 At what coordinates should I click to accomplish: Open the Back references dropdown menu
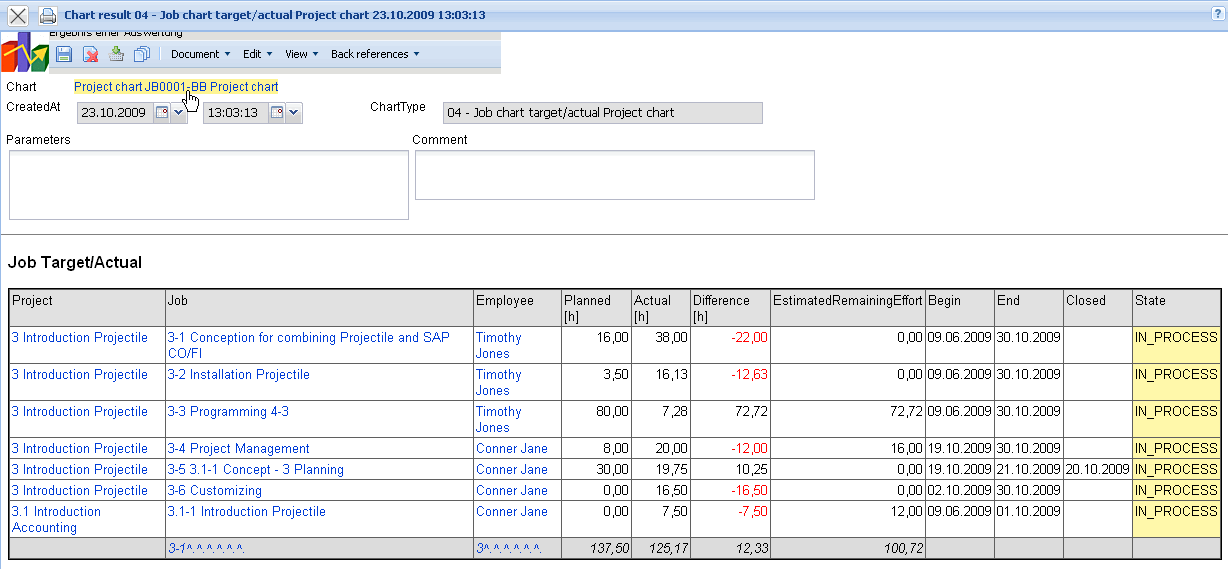(375, 54)
